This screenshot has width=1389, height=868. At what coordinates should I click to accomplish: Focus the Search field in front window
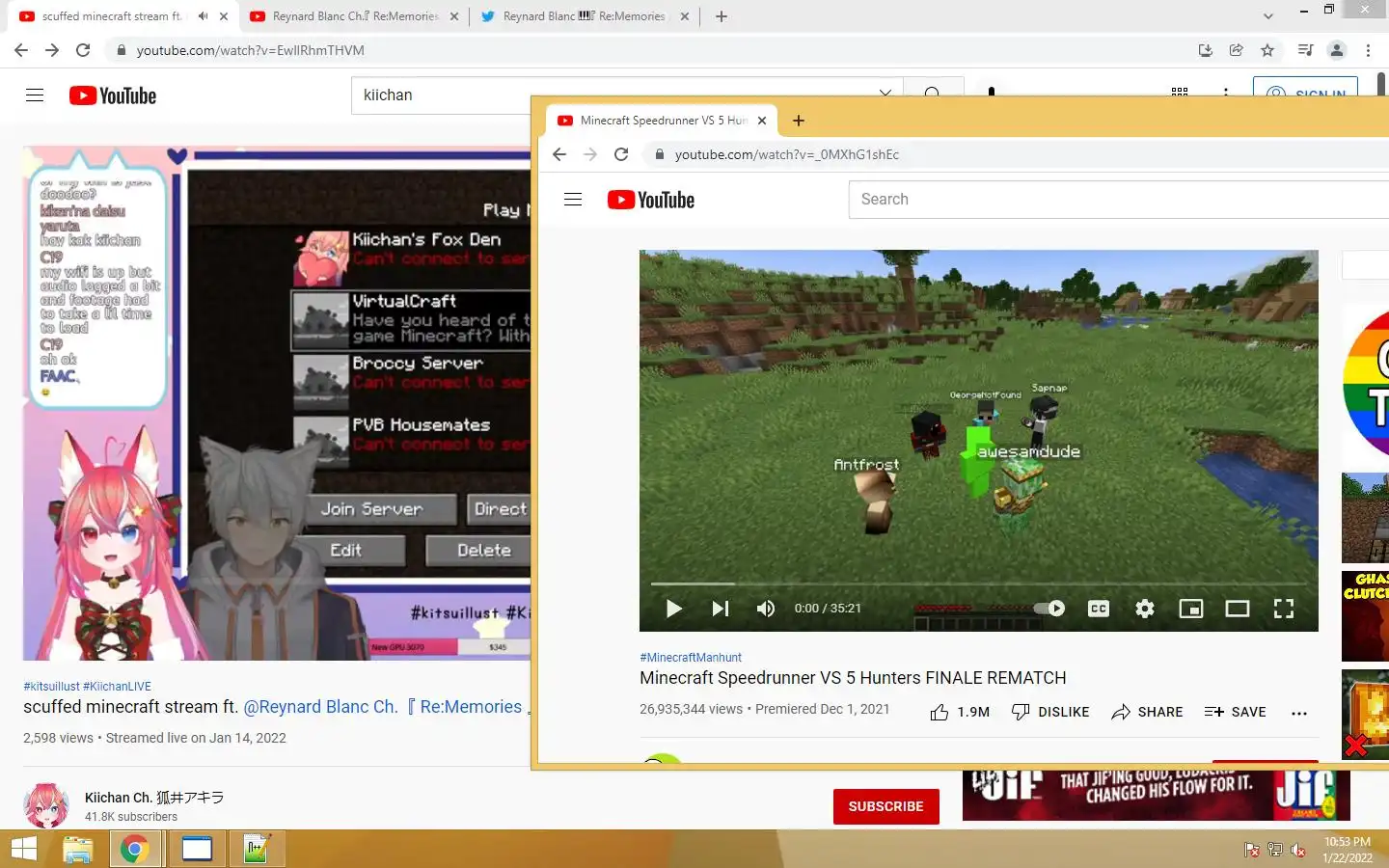click(x=1119, y=200)
